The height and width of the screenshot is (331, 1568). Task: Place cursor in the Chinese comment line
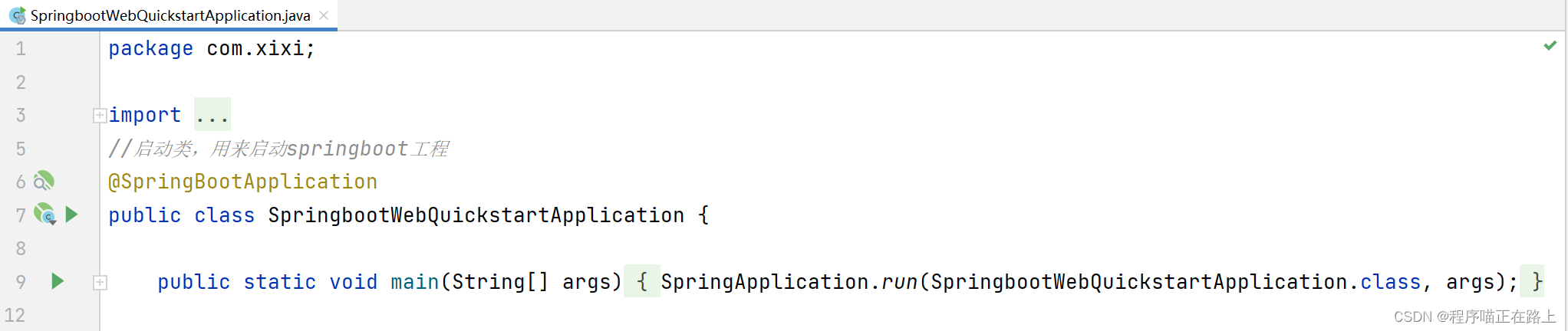(x=278, y=149)
